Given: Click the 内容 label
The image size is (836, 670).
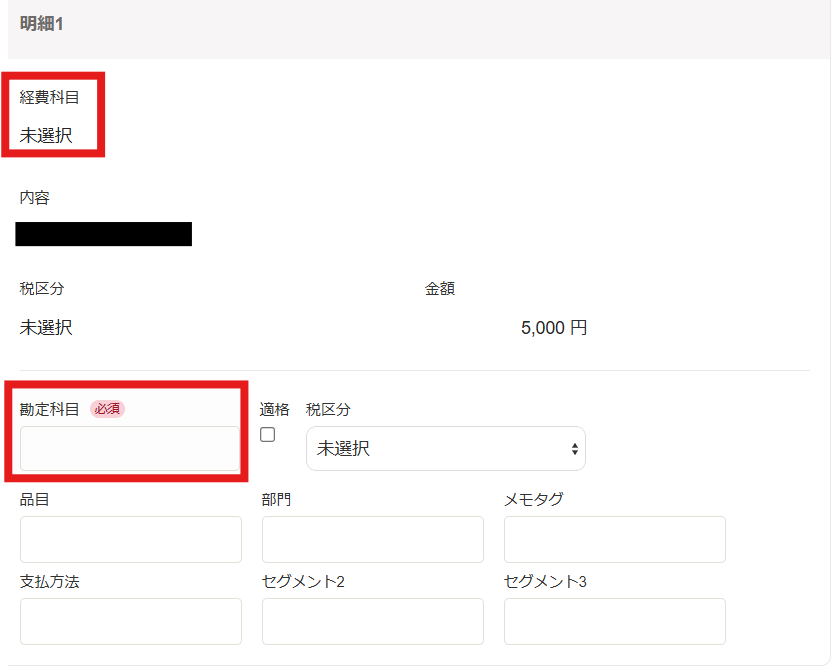Looking at the screenshot, I should click(35, 197).
